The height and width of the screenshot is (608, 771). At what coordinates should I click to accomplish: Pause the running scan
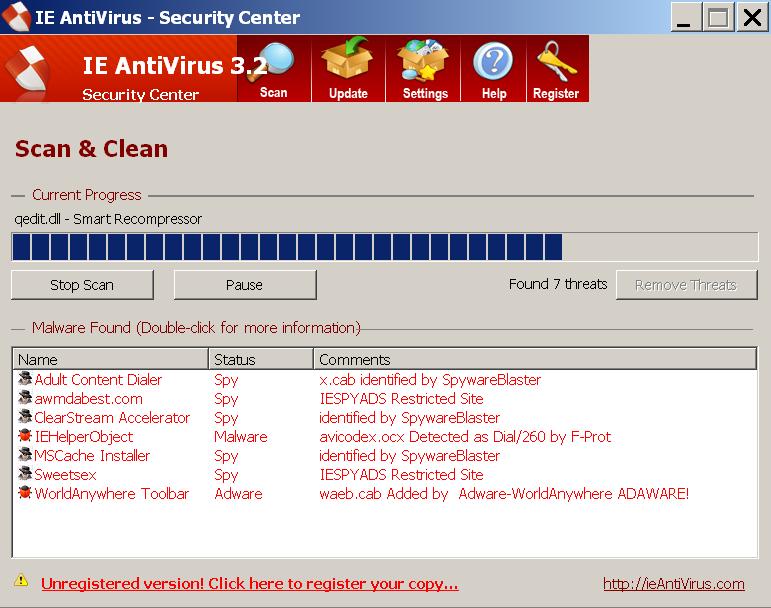[x=245, y=285]
